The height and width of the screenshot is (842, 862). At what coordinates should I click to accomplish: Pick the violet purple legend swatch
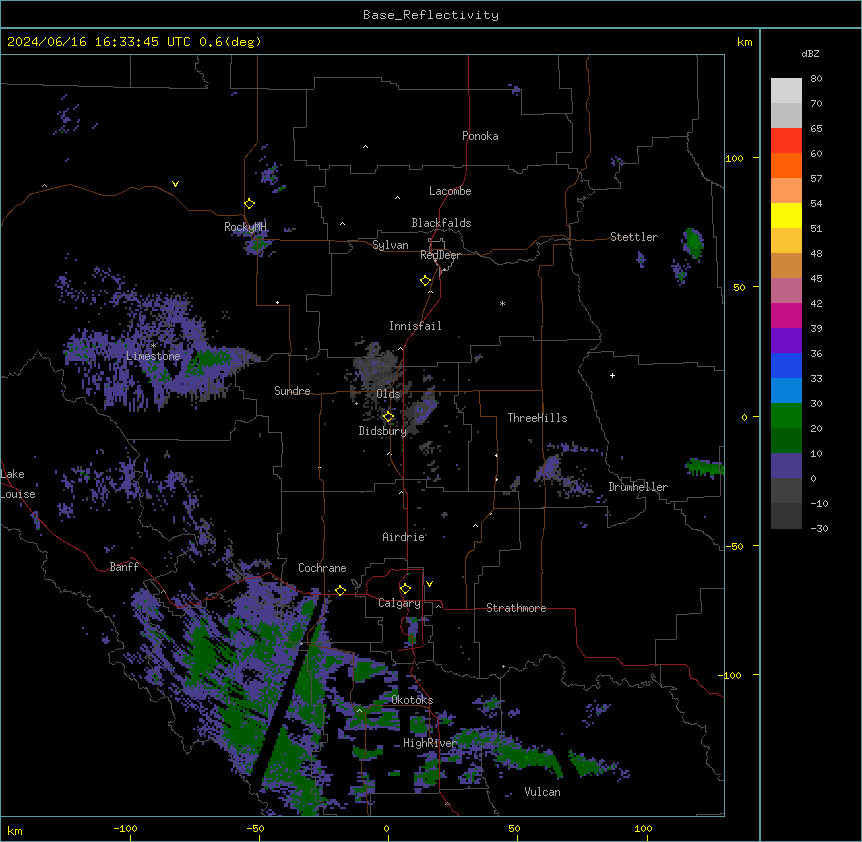pos(786,341)
